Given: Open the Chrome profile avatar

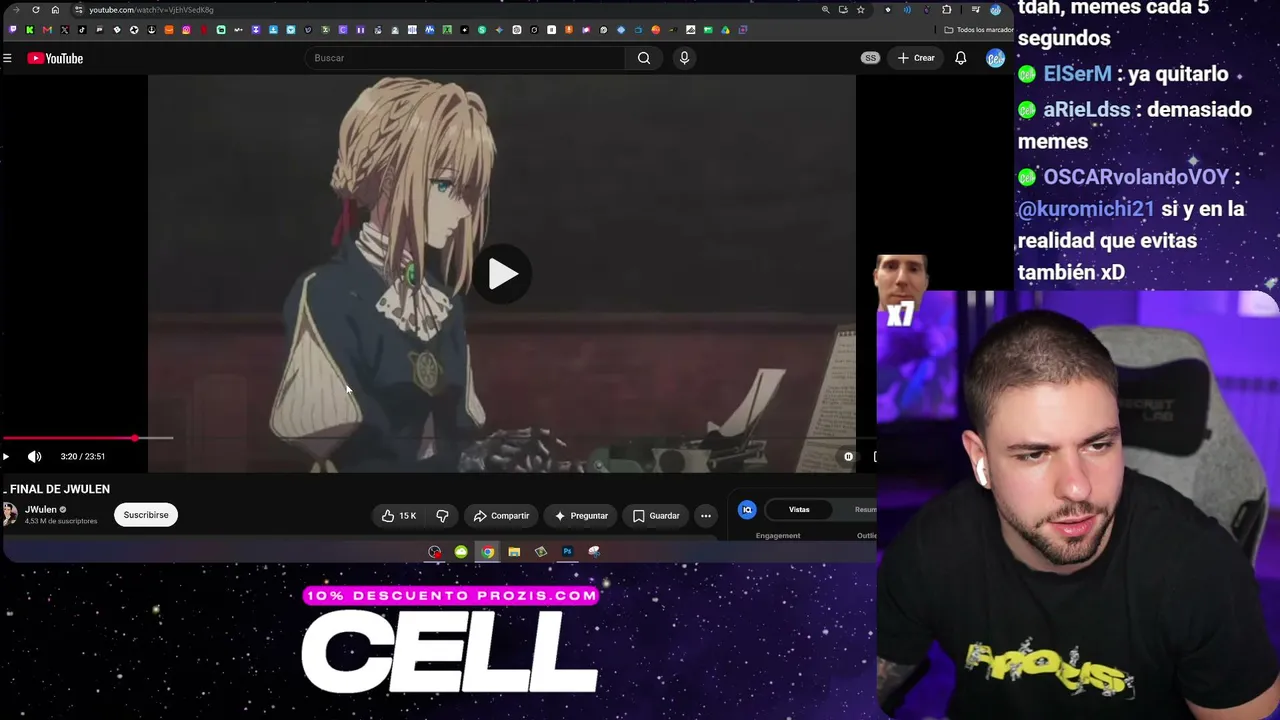Looking at the screenshot, I should click(x=995, y=10).
